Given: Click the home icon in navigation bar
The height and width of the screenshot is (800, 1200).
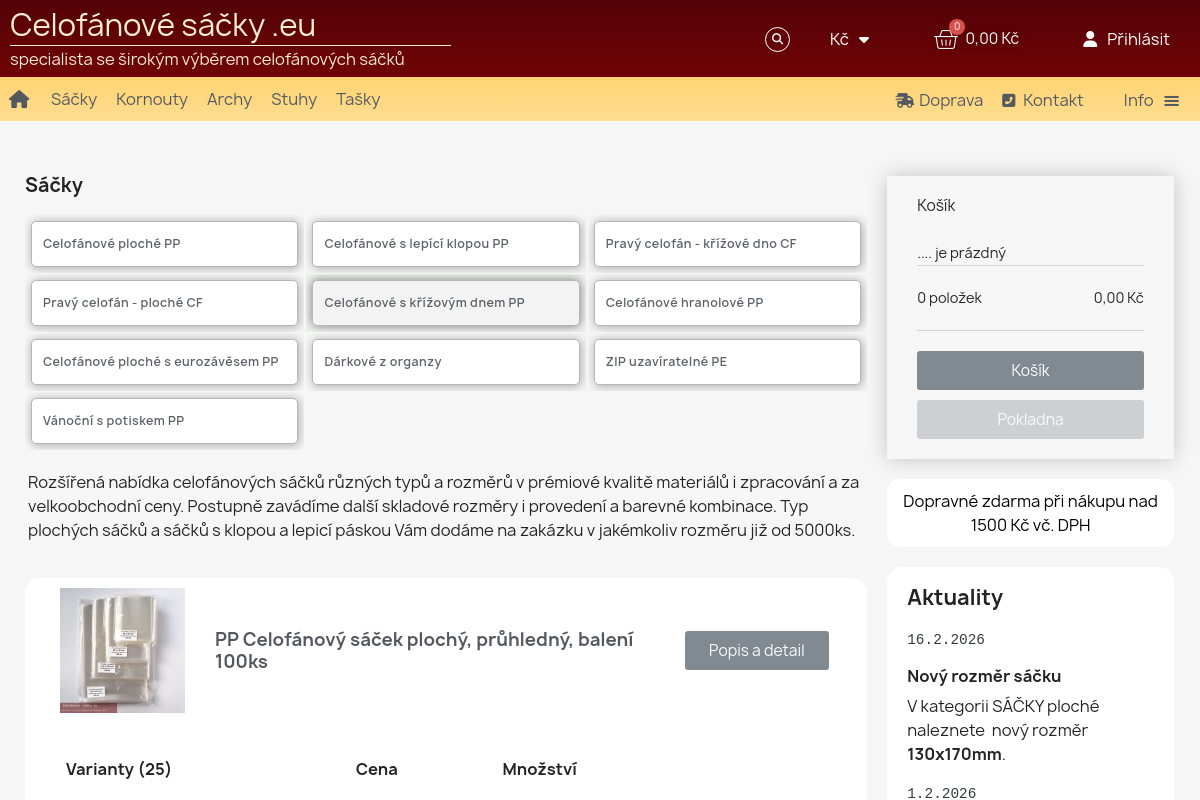Looking at the screenshot, I should point(19,100).
